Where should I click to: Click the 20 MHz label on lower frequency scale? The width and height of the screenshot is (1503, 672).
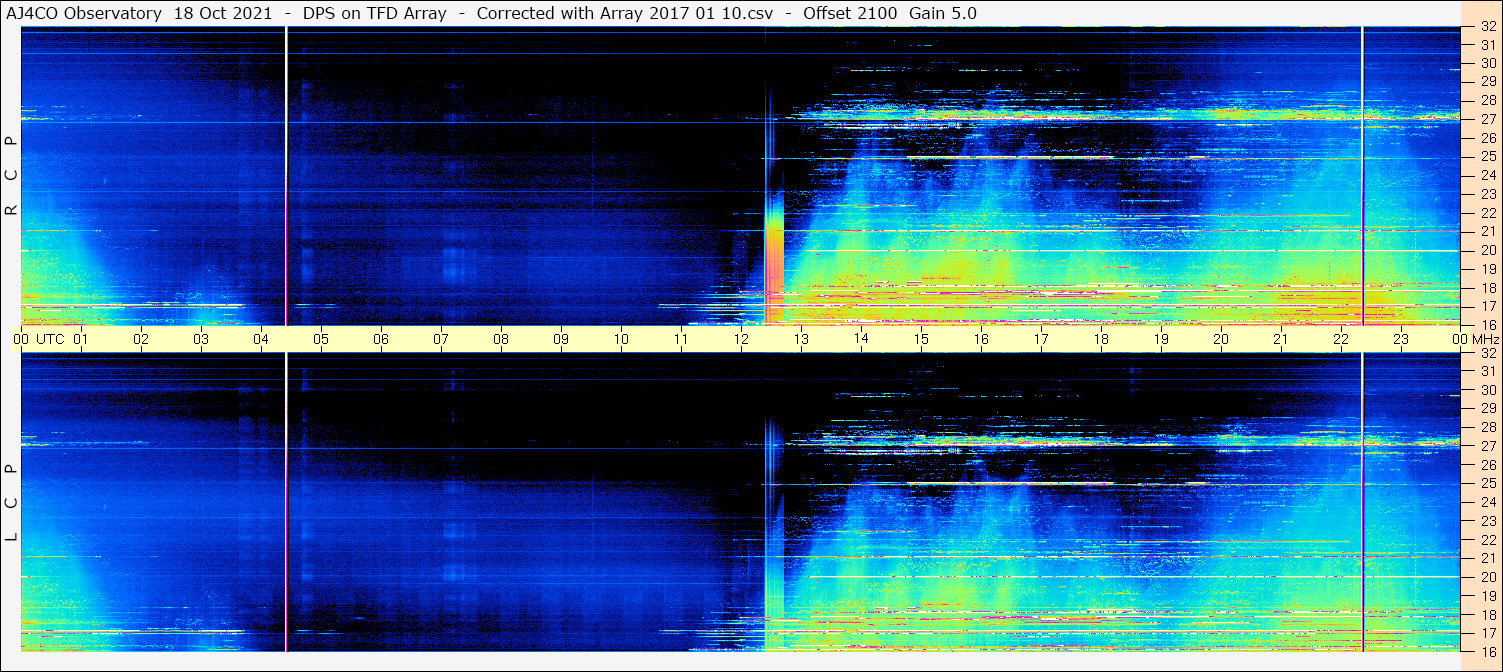(x=1487, y=577)
